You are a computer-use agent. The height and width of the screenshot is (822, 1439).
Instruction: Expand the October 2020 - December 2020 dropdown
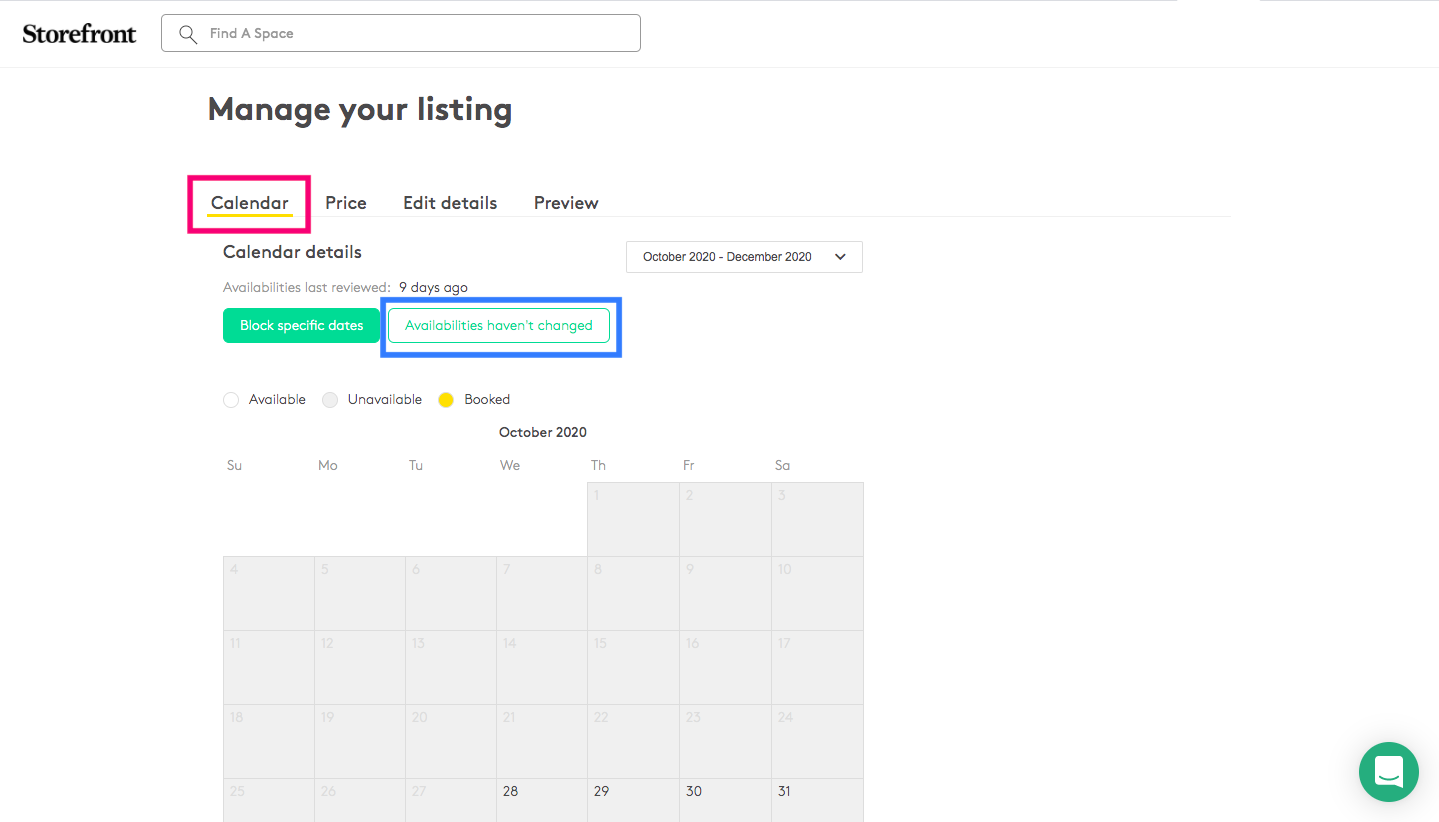point(744,257)
